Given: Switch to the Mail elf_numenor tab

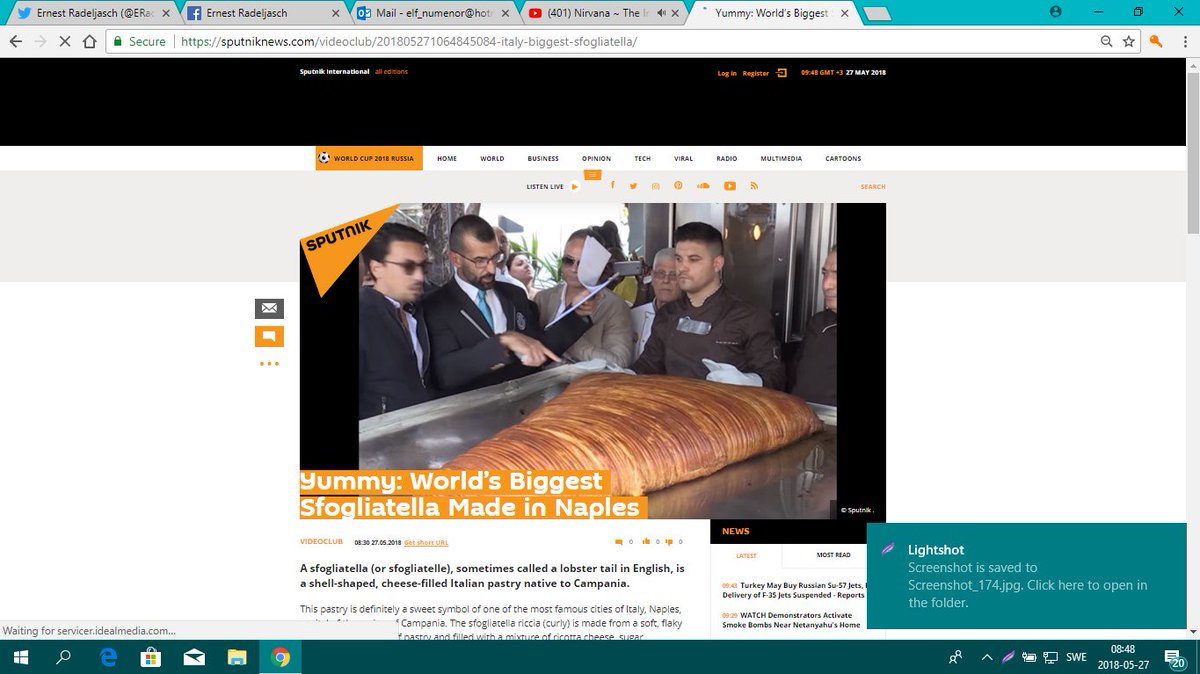Looking at the screenshot, I should click(433, 13).
